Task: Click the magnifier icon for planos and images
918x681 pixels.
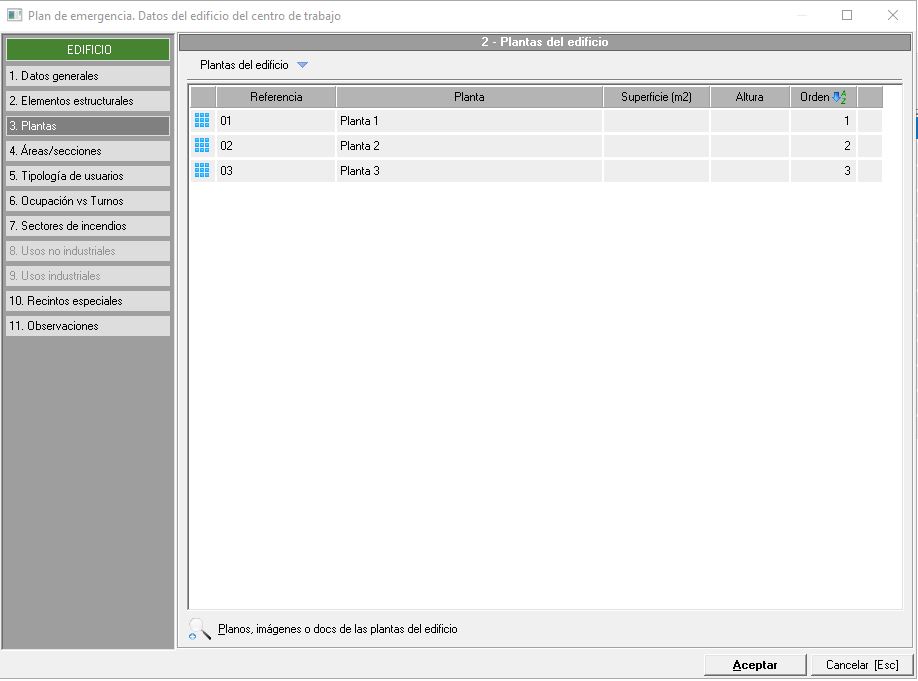Action: [200, 629]
